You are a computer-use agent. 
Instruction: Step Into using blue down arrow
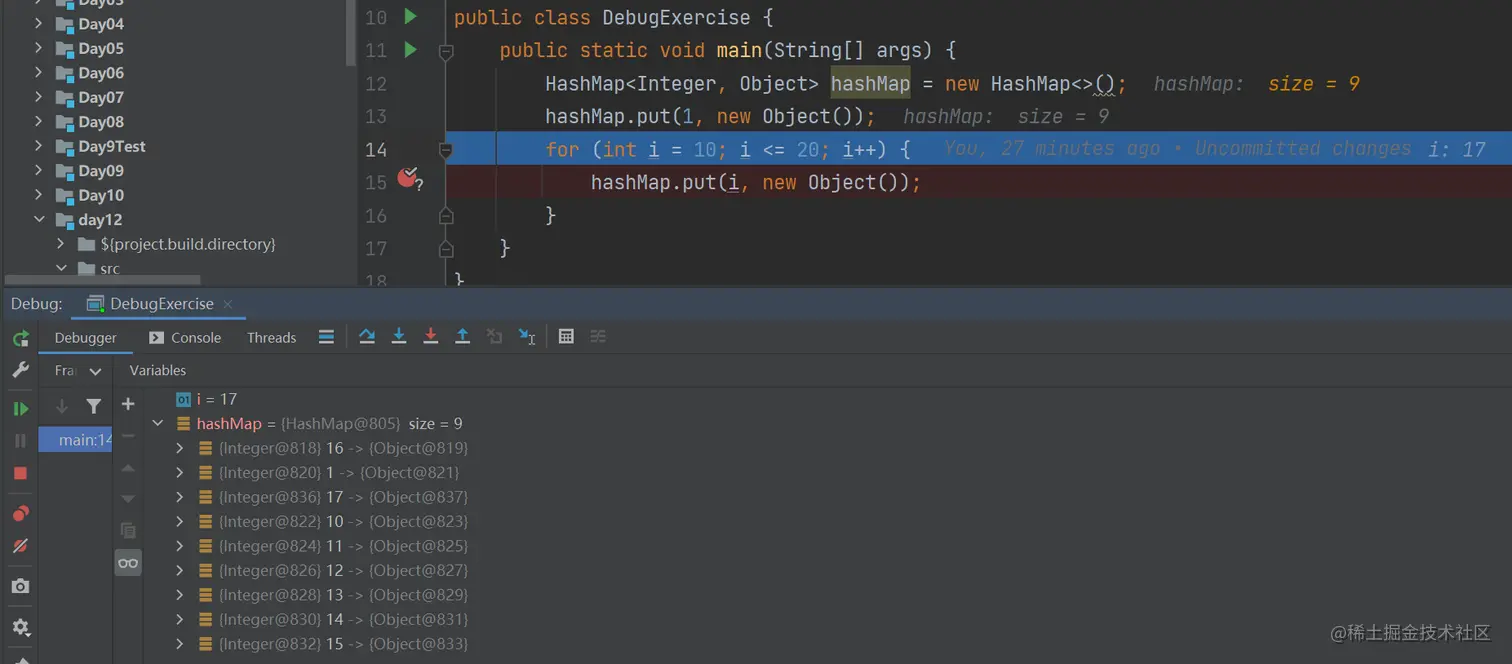(399, 337)
